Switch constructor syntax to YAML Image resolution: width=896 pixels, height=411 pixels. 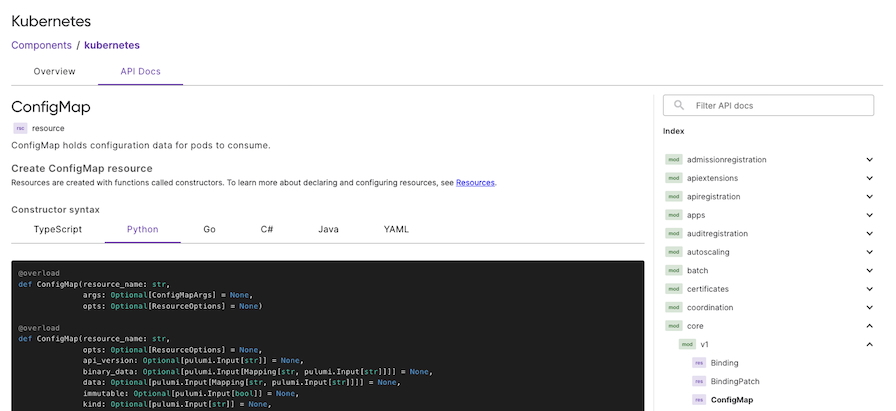(396, 229)
